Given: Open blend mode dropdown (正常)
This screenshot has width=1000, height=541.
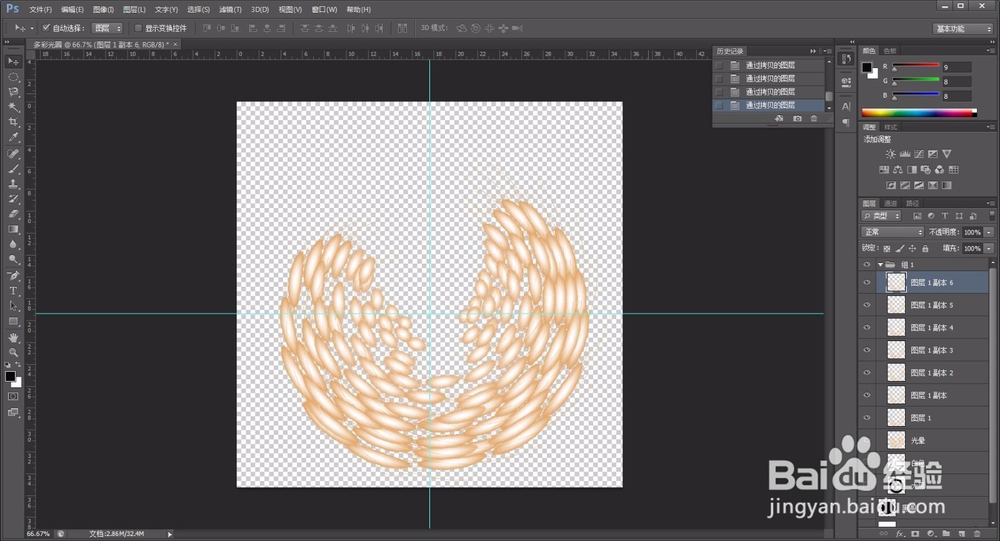Looking at the screenshot, I should [x=892, y=232].
